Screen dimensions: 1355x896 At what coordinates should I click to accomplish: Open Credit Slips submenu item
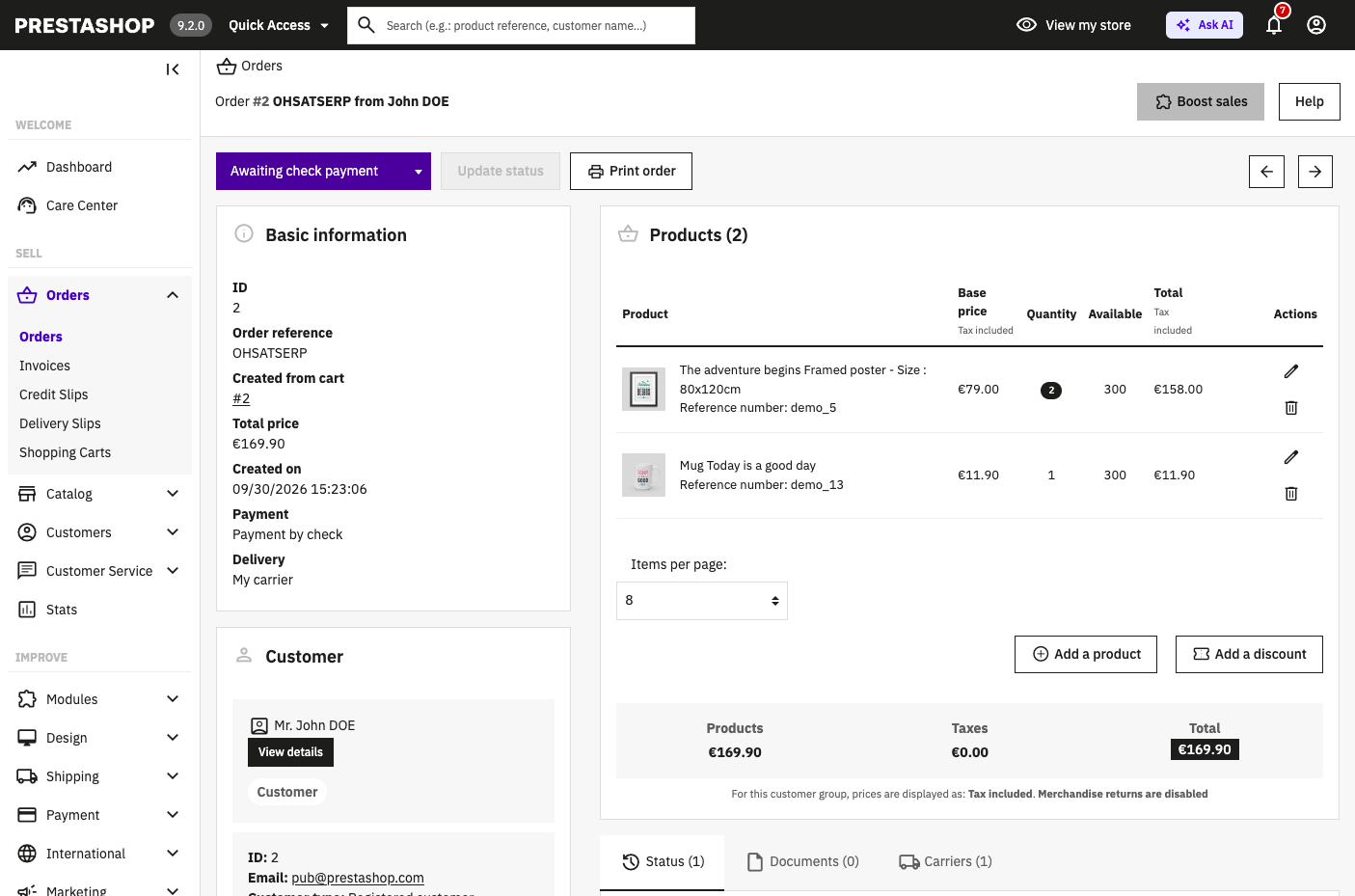54,394
